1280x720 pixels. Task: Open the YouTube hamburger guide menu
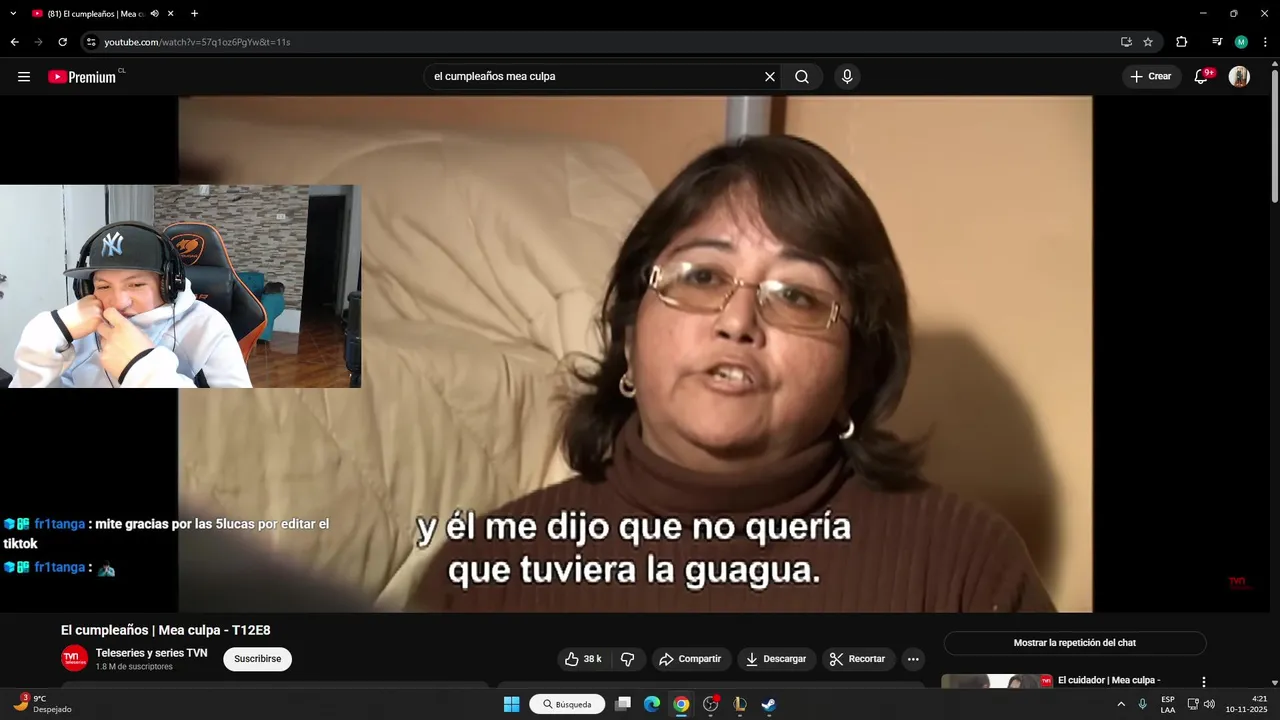(x=24, y=77)
